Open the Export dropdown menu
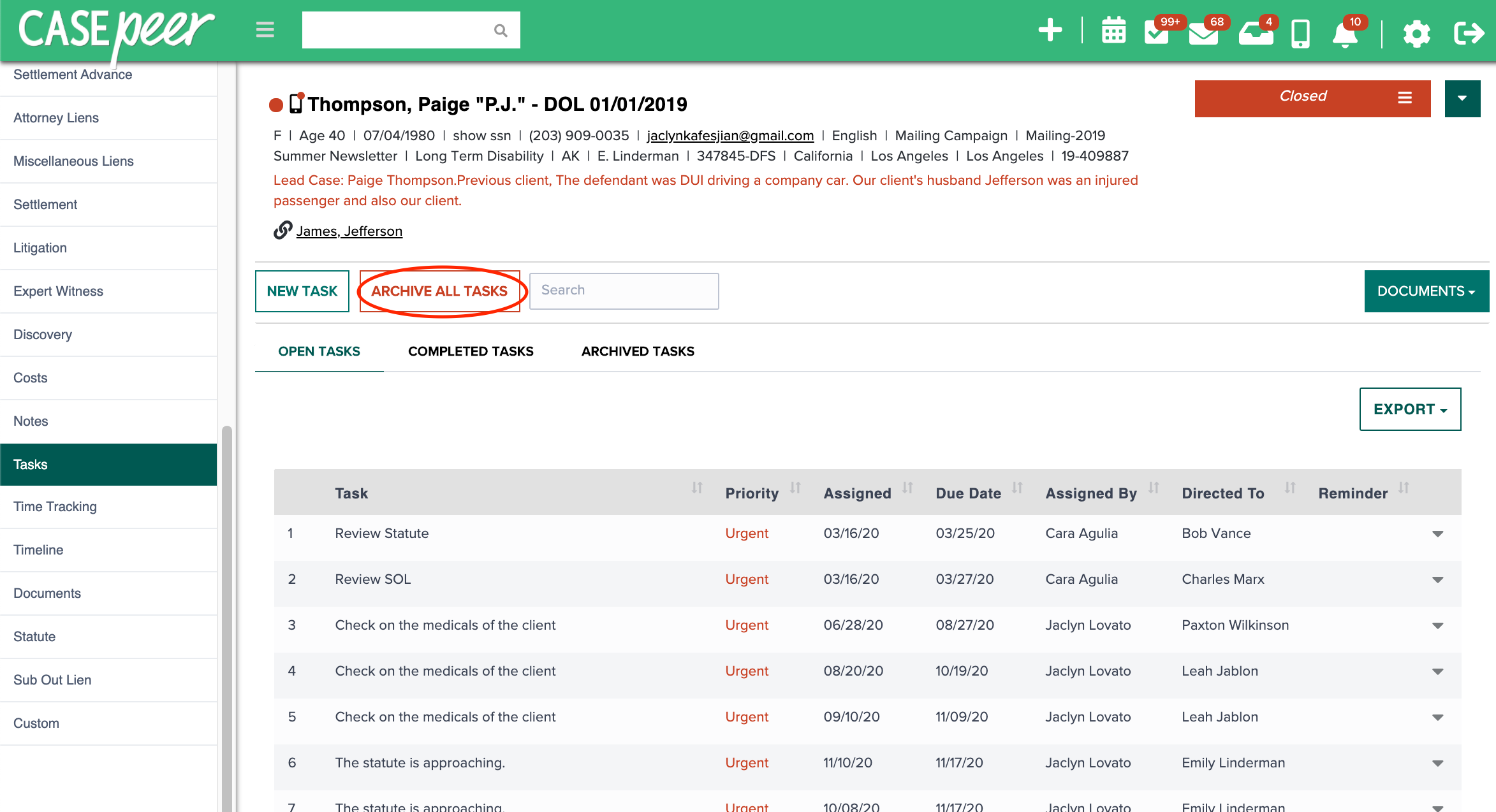The height and width of the screenshot is (812, 1496). point(1410,409)
